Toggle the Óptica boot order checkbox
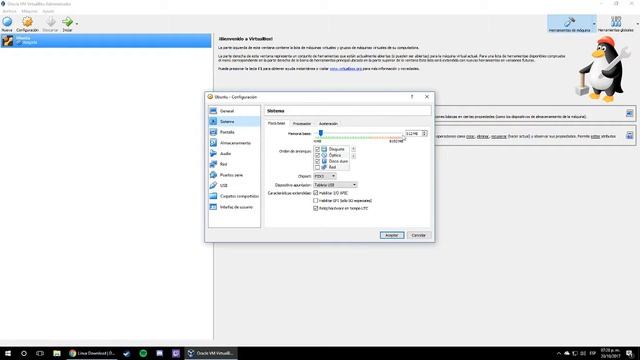640x360 pixels. coord(317,156)
